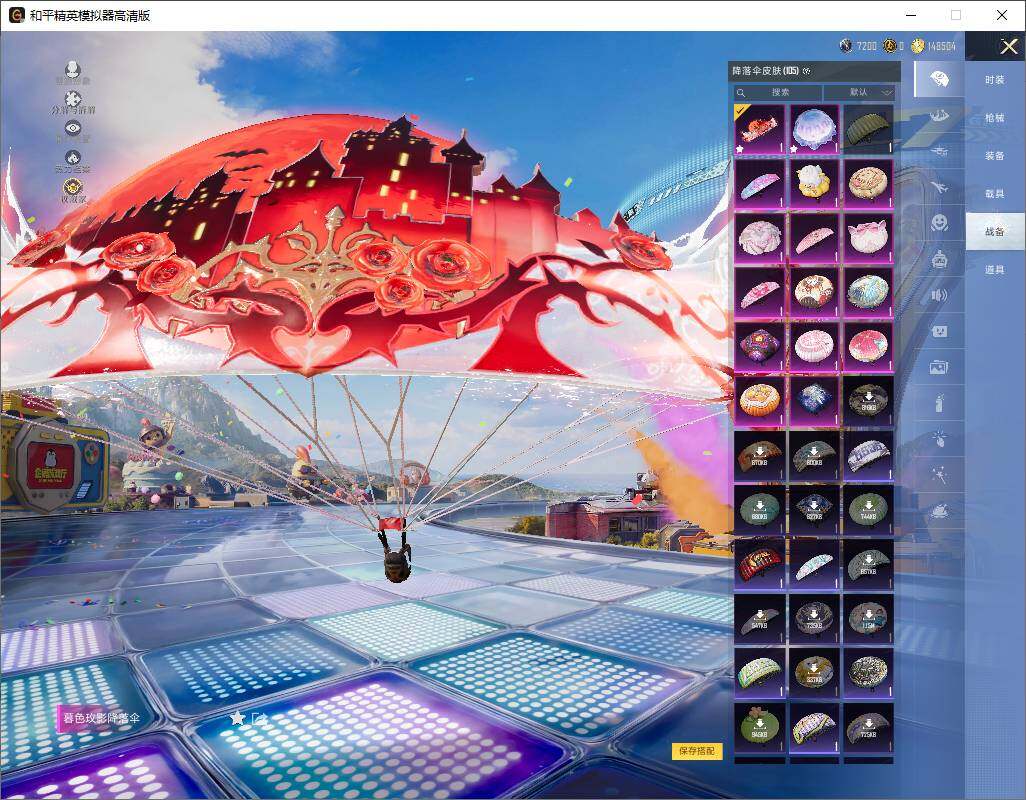The image size is (1026, 800).
Task: Select the jellyfish parachute skin thumbnail
Action: click(813, 129)
